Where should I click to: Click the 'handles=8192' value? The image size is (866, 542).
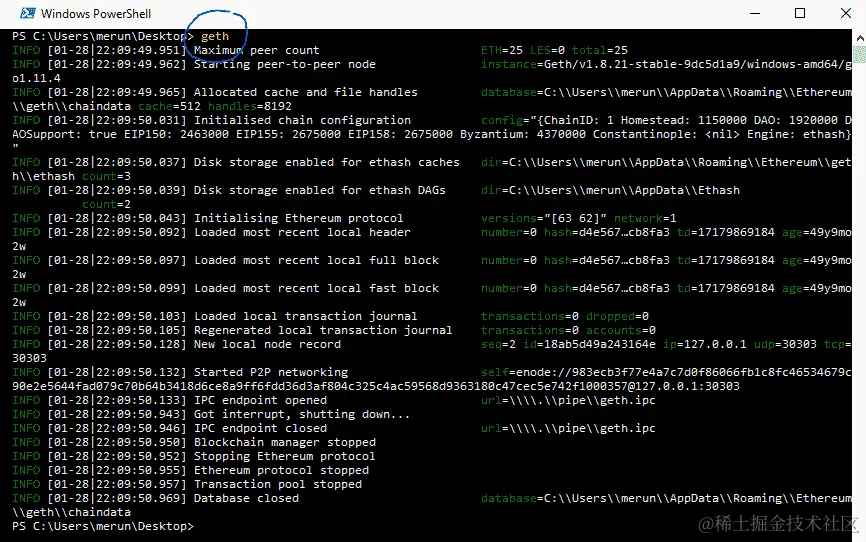click(x=250, y=106)
